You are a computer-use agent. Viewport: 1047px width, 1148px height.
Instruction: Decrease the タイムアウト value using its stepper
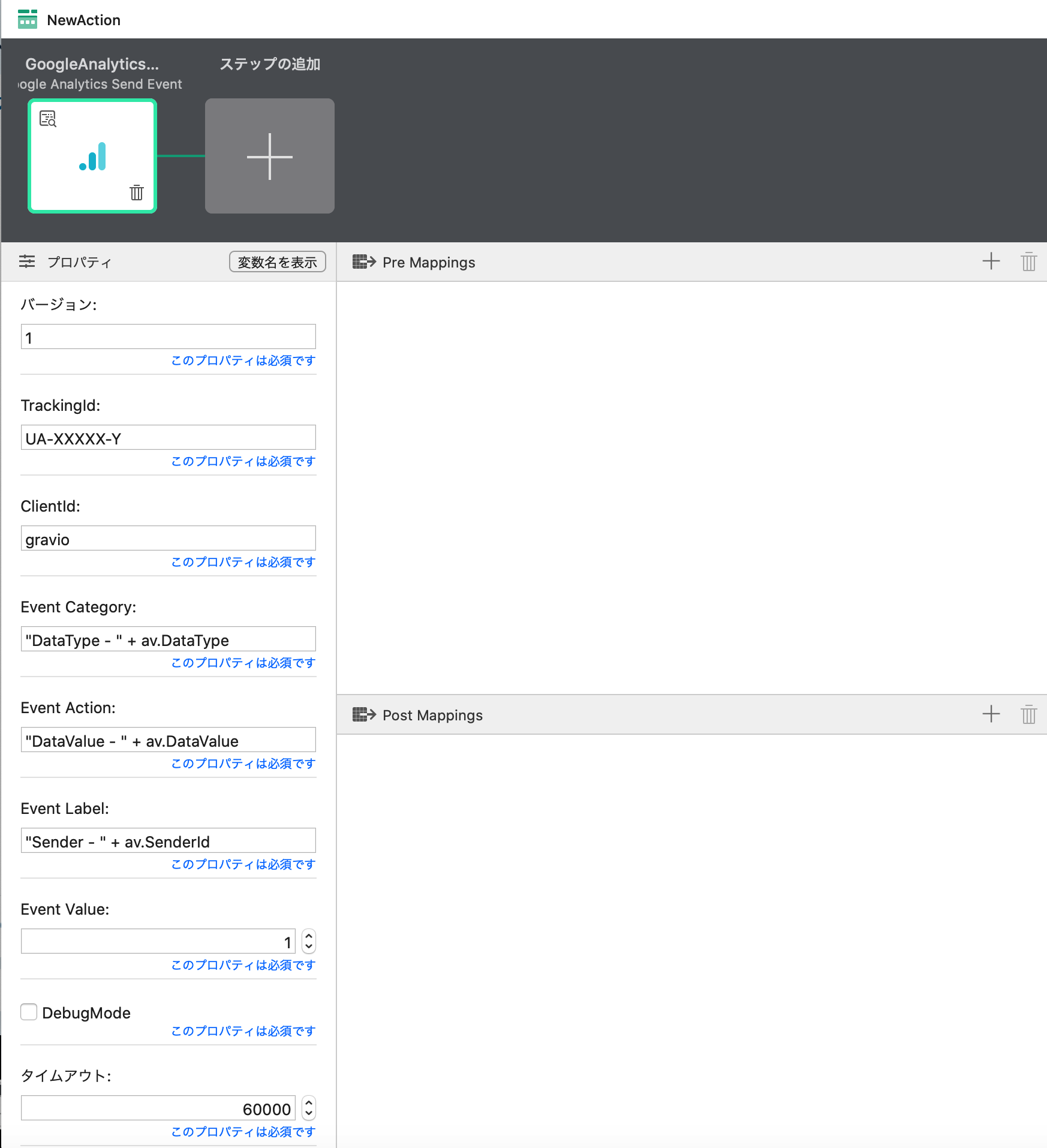[x=308, y=1114]
